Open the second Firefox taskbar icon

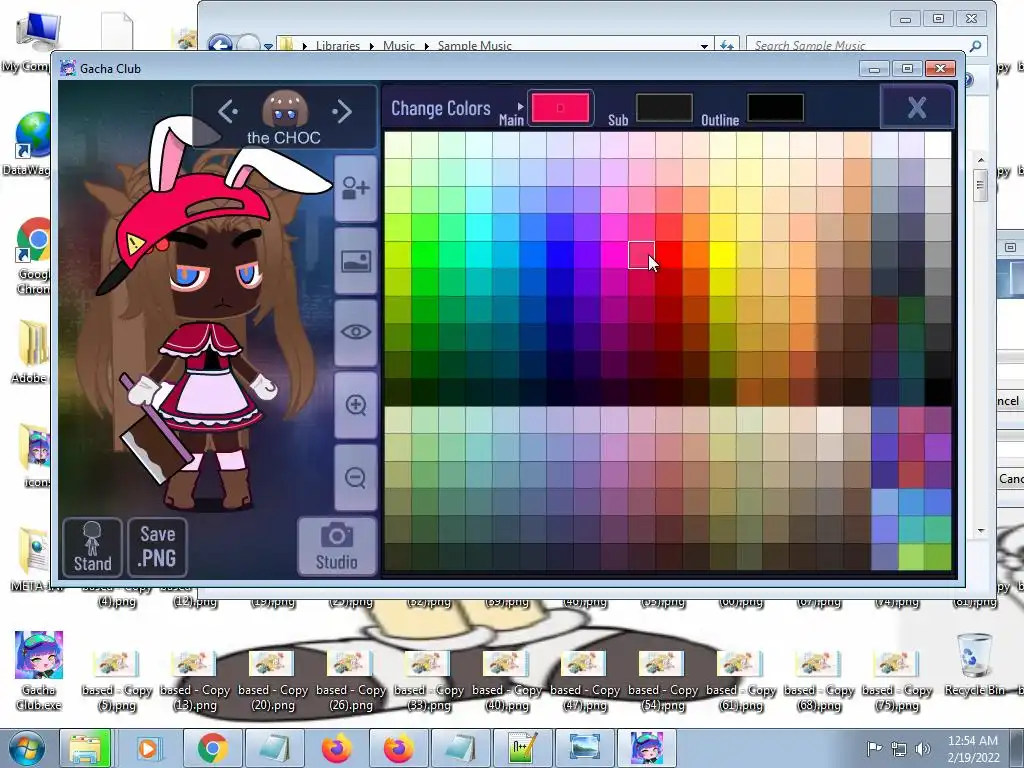click(x=398, y=748)
